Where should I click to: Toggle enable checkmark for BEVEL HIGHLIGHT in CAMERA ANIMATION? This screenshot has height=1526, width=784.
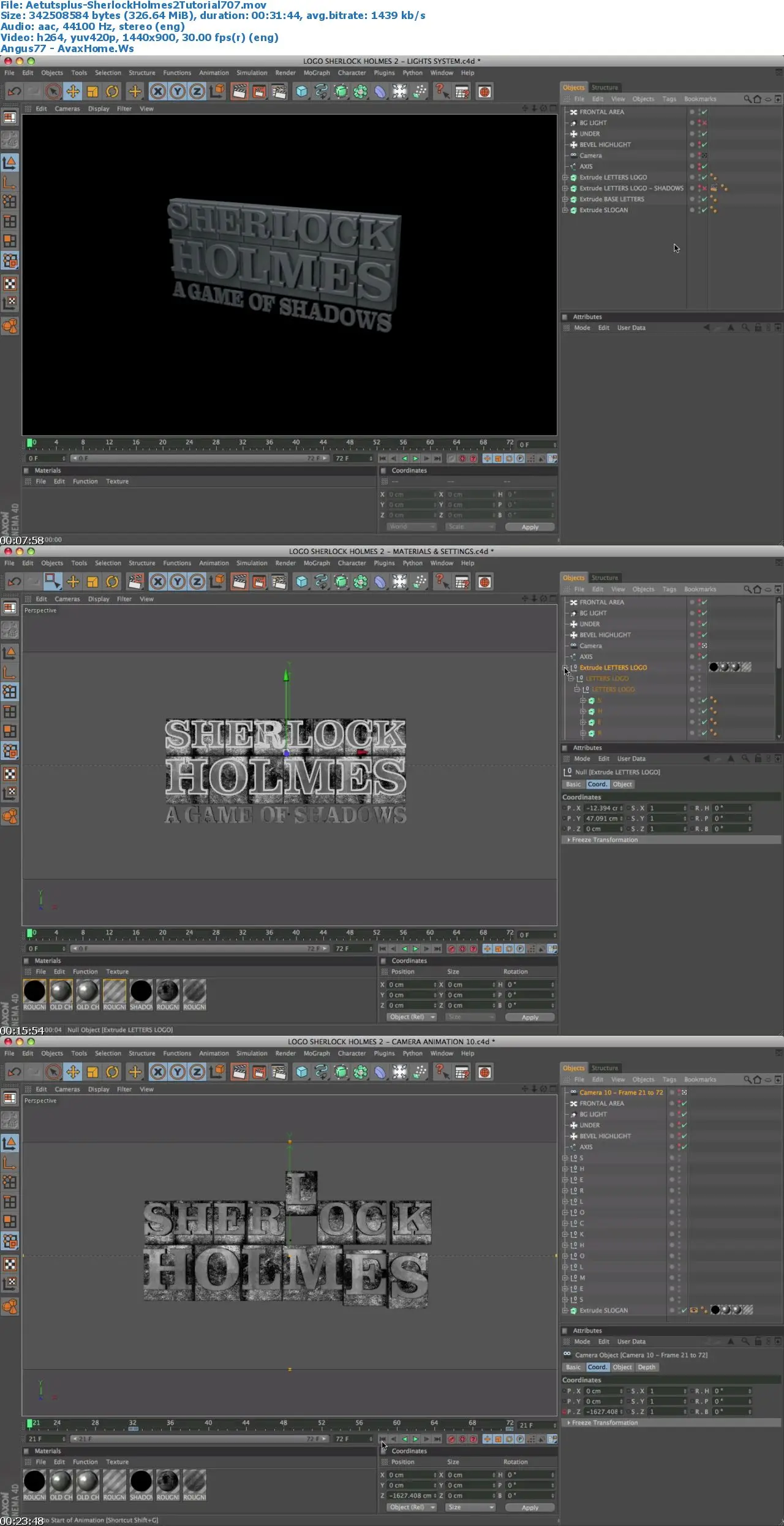684,1136
